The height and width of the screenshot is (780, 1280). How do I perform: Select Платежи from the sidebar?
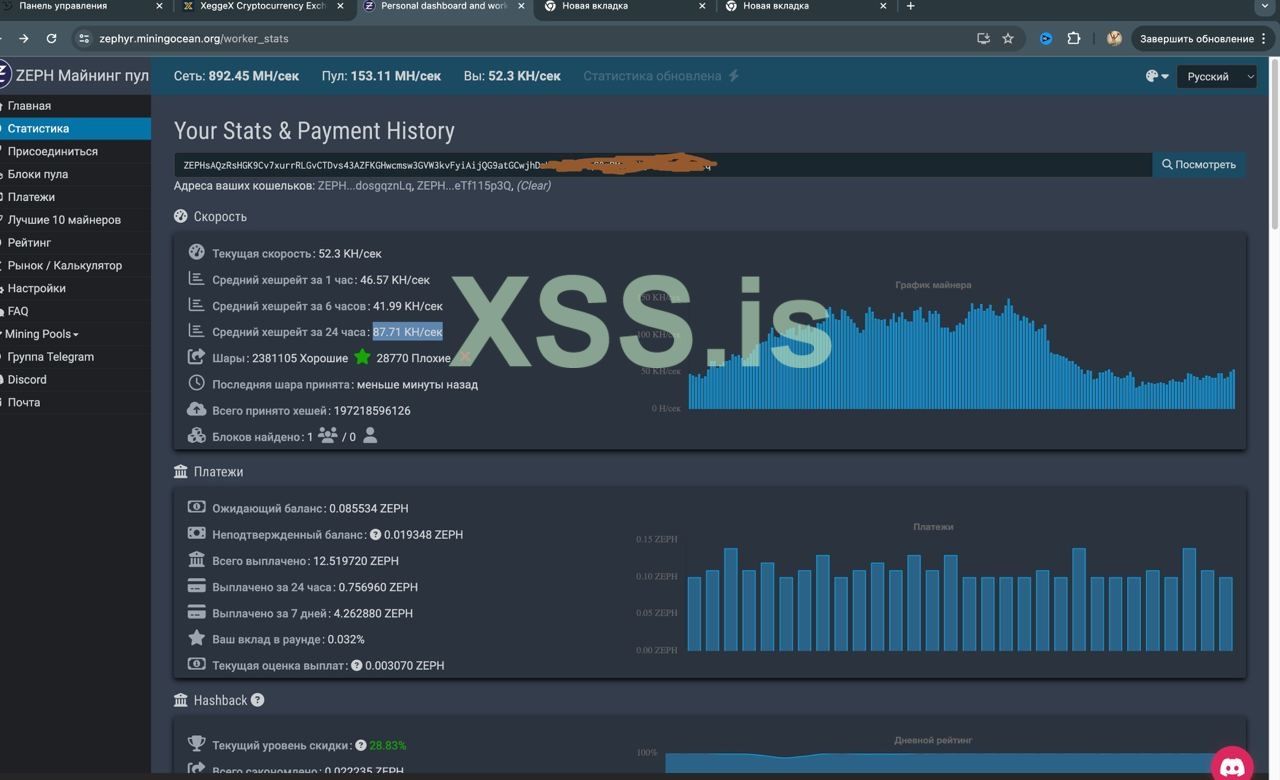pos(31,197)
